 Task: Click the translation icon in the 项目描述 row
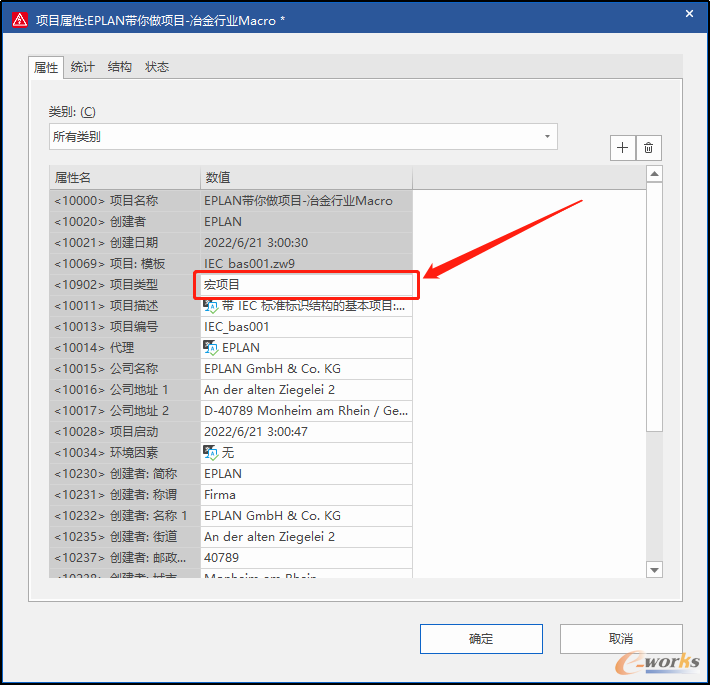[211, 306]
